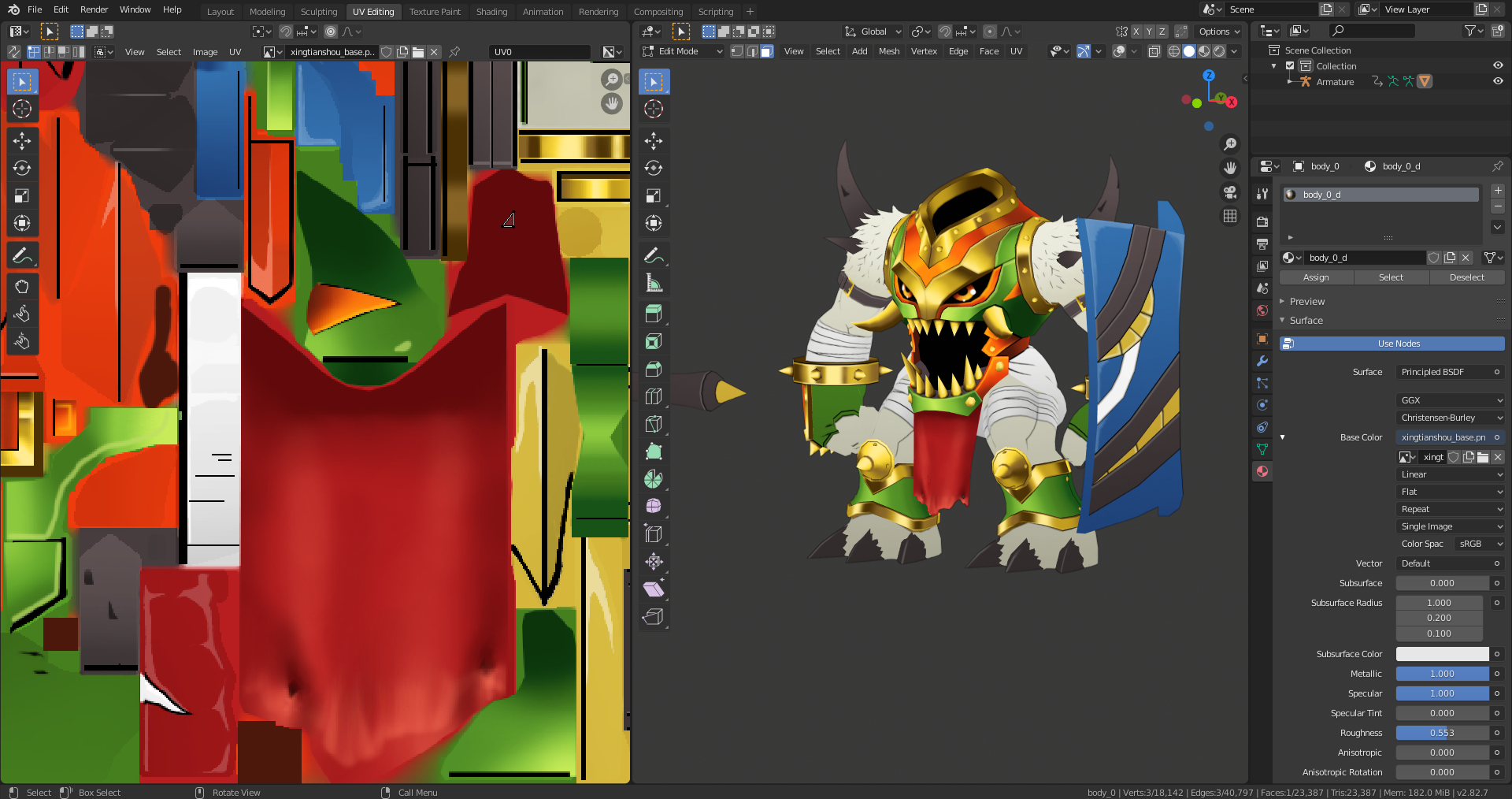The height and width of the screenshot is (799, 1512).
Task: Select the Edge Slide tool
Action: (x=654, y=533)
